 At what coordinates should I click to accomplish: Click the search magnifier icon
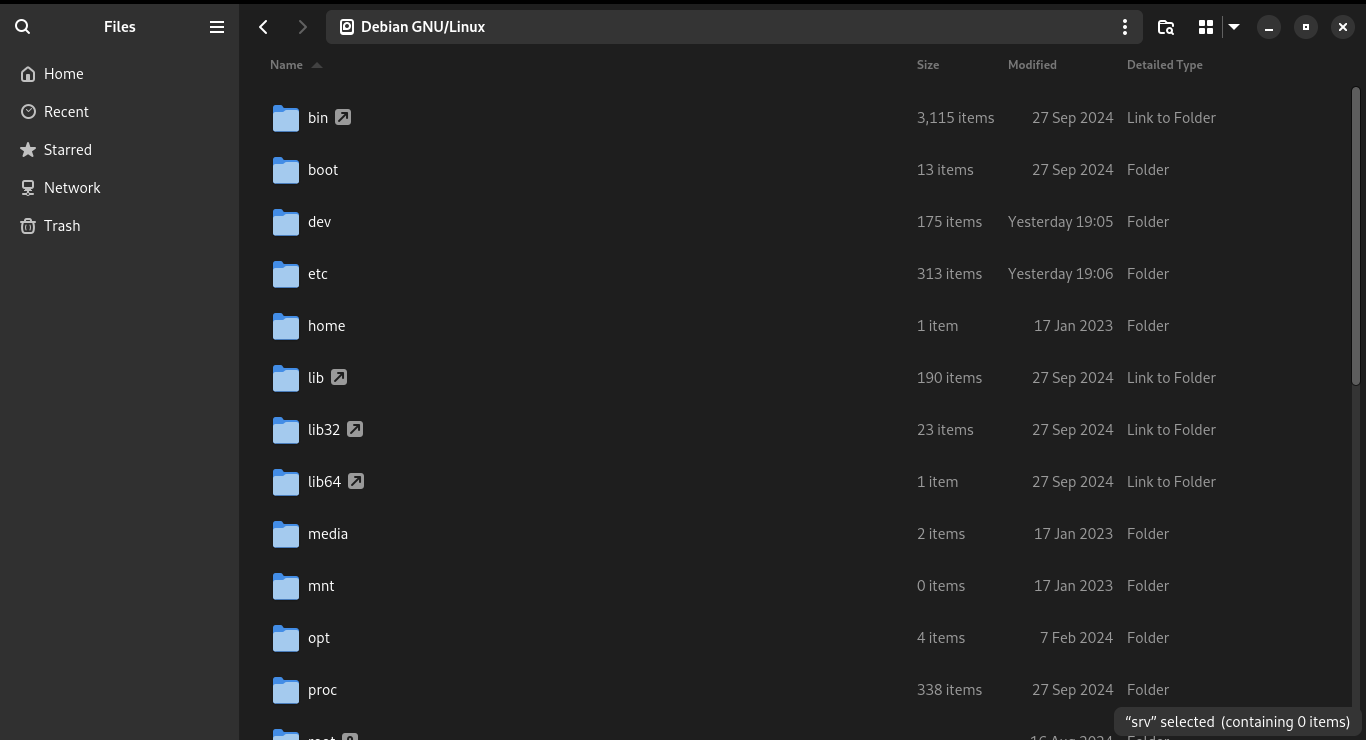click(23, 27)
